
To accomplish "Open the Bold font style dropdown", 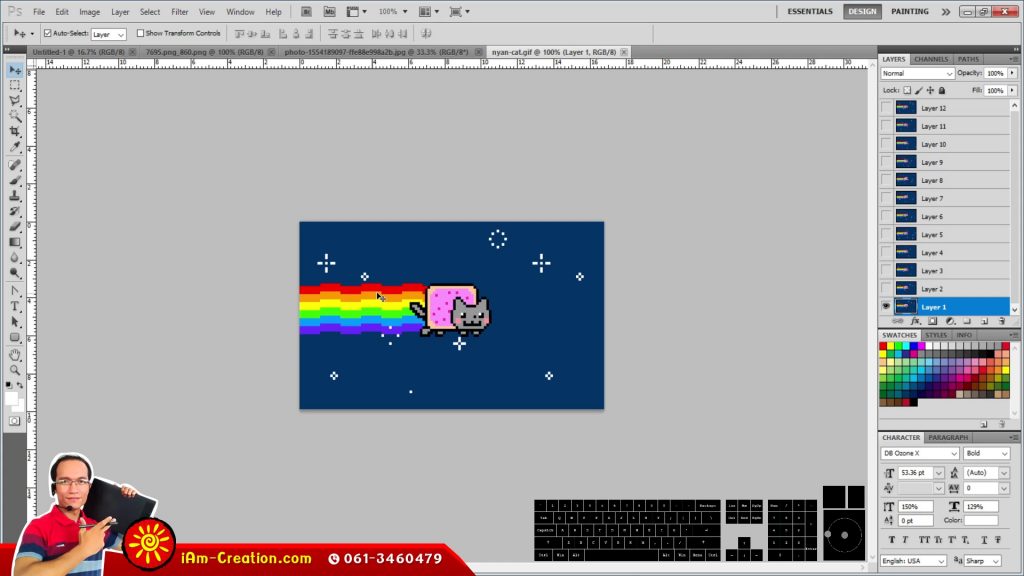I will (x=986, y=453).
